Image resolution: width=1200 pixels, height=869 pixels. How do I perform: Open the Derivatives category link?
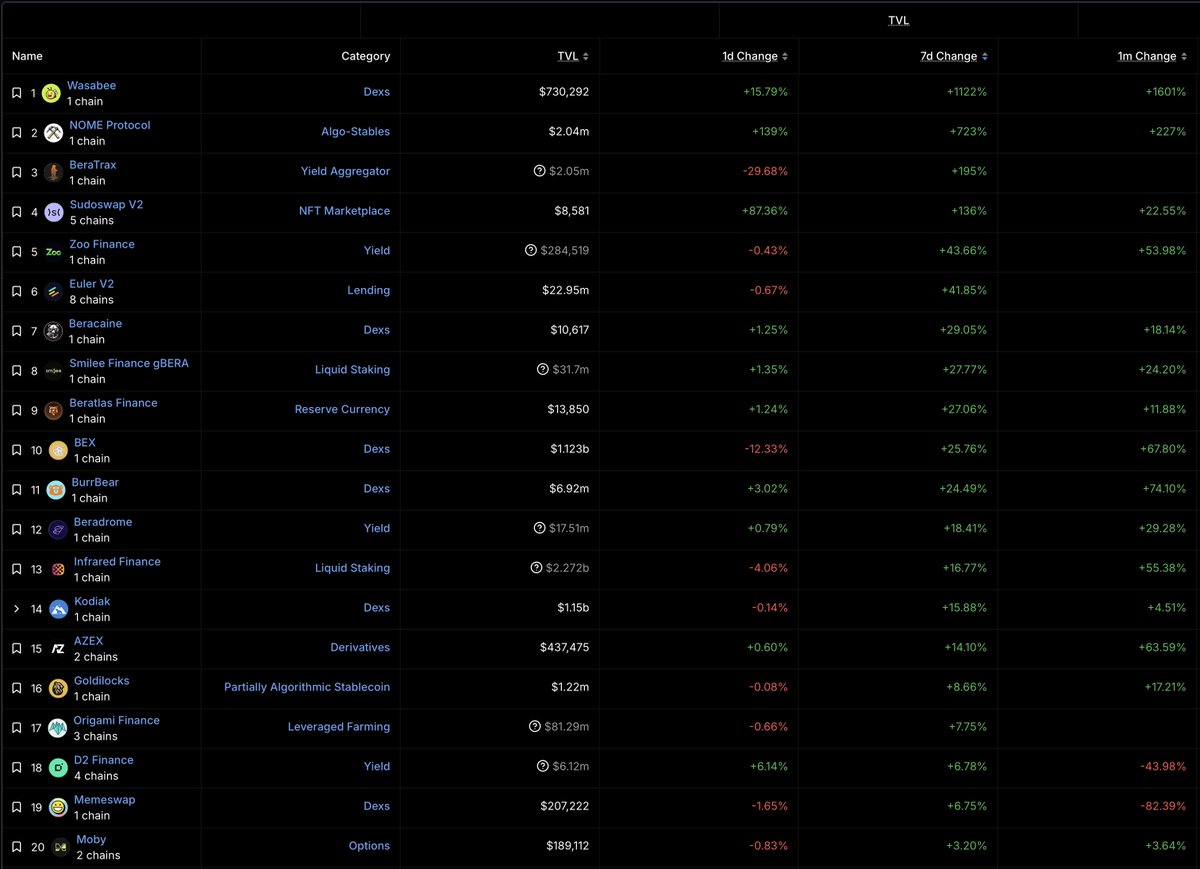[360, 647]
